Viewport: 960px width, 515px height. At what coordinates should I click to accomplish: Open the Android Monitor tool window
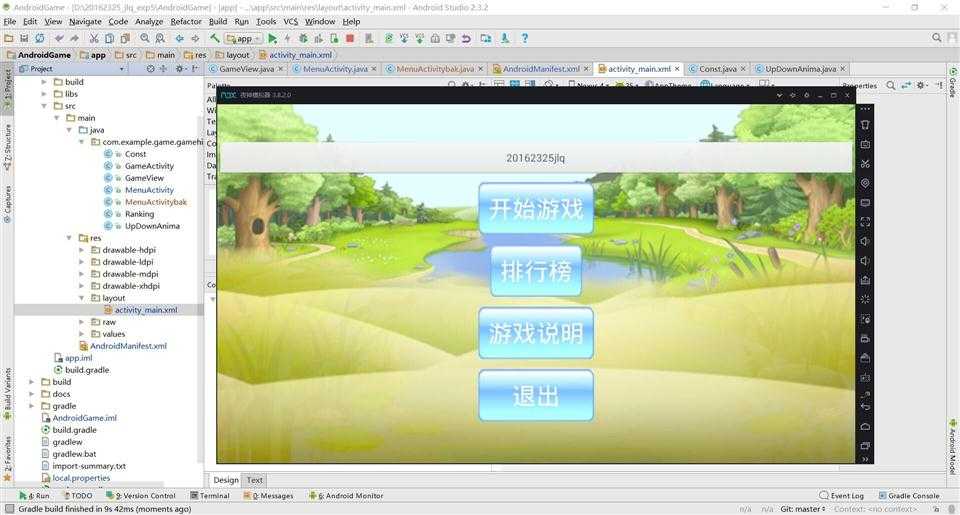[346, 495]
